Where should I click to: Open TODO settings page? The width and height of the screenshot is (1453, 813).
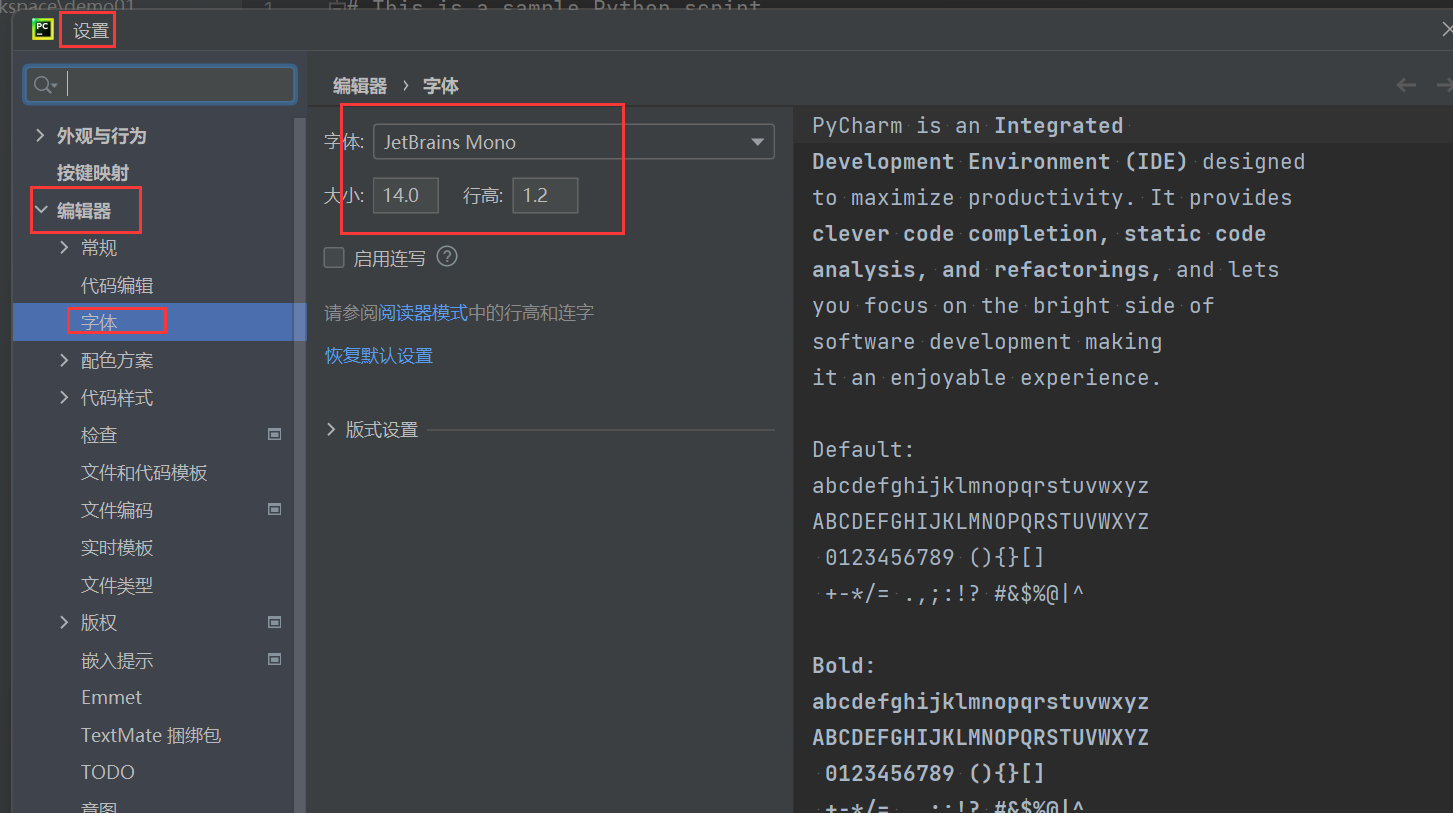108,772
